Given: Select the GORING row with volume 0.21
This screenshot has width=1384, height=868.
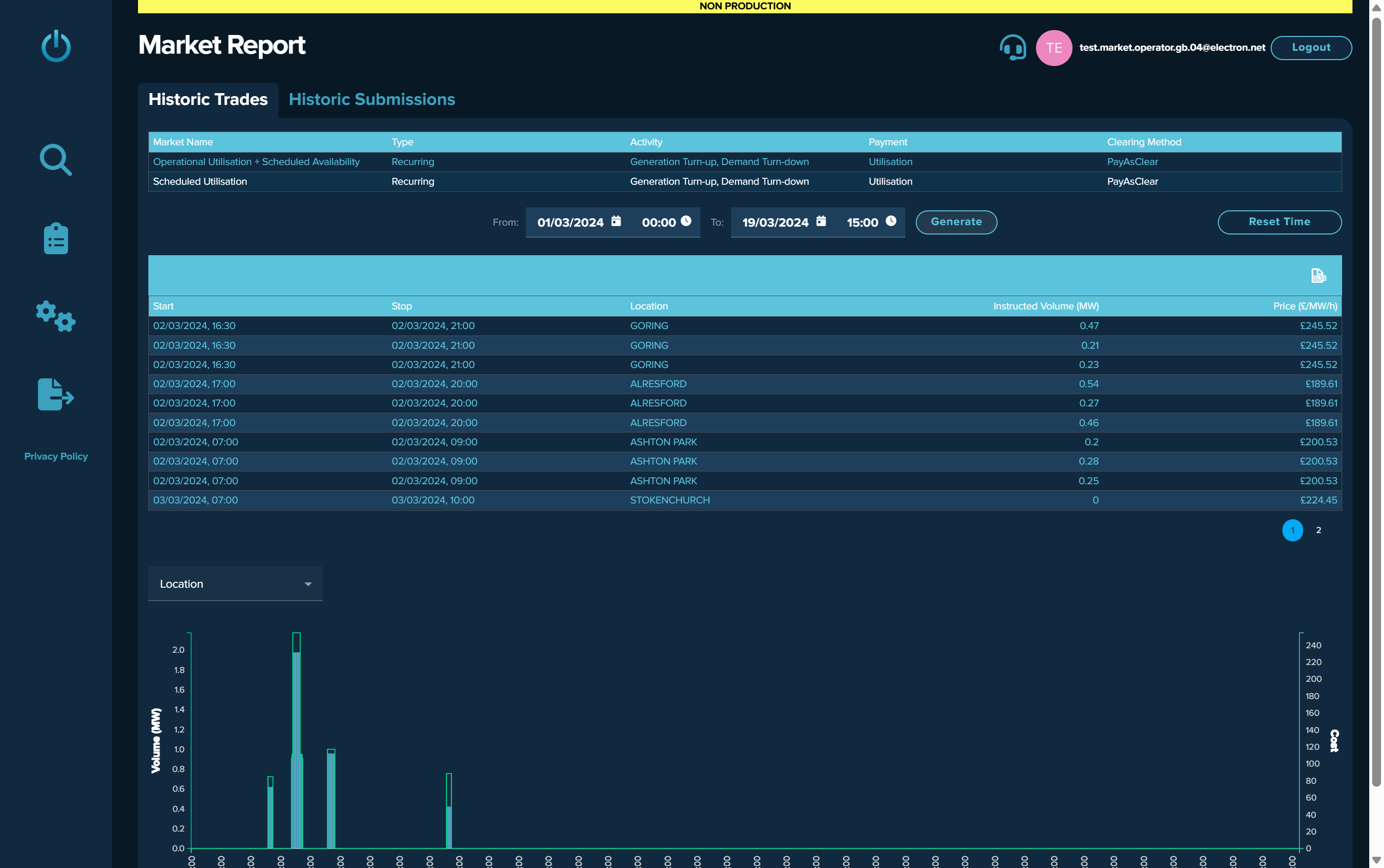Looking at the screenshot, I should 745,346.
